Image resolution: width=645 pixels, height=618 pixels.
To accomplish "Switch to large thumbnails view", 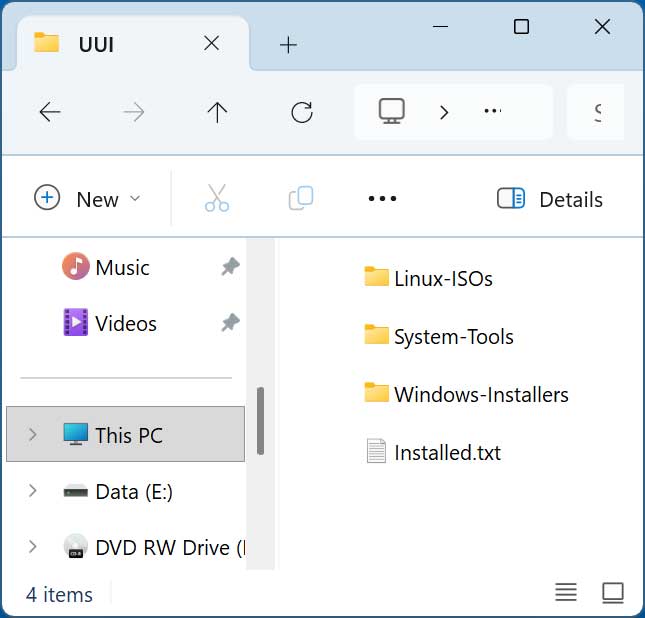I will [613, 593].
